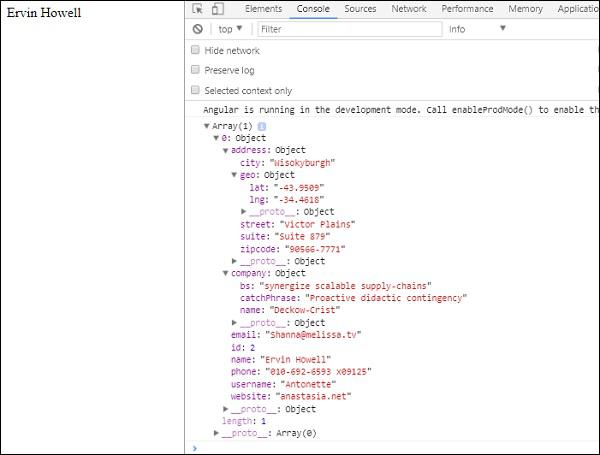
Task: Enable the Hide network checkbox
Action: coord(195,50)
